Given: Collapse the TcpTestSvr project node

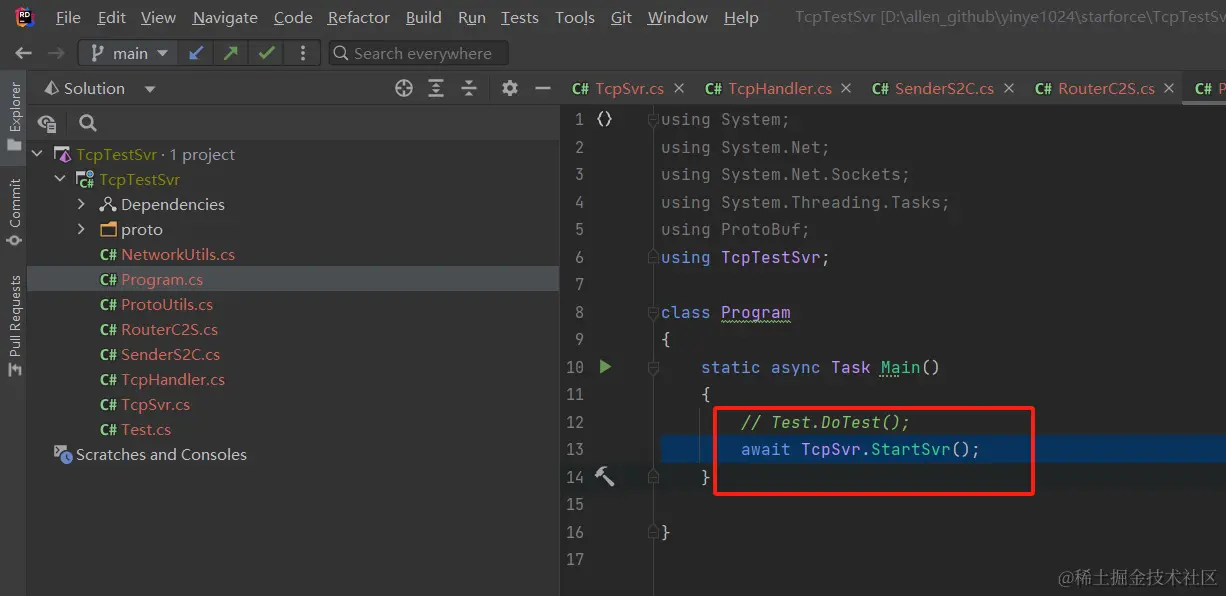Looking at the screenshot, I should click(61, 179).
